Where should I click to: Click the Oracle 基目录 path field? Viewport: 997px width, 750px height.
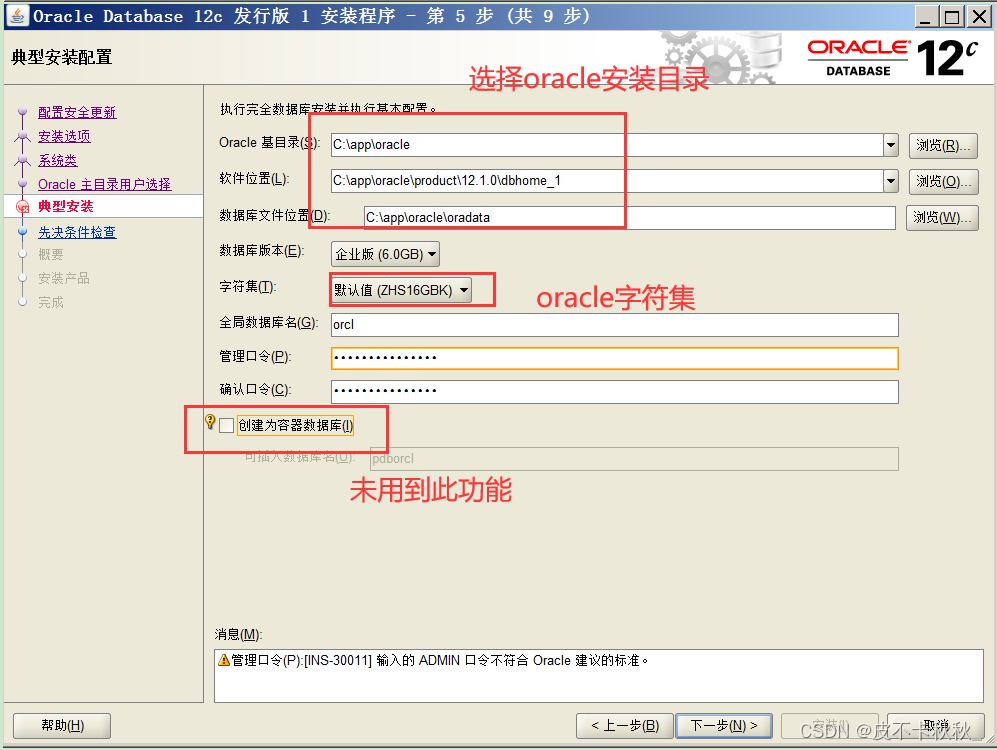[607, 145]
